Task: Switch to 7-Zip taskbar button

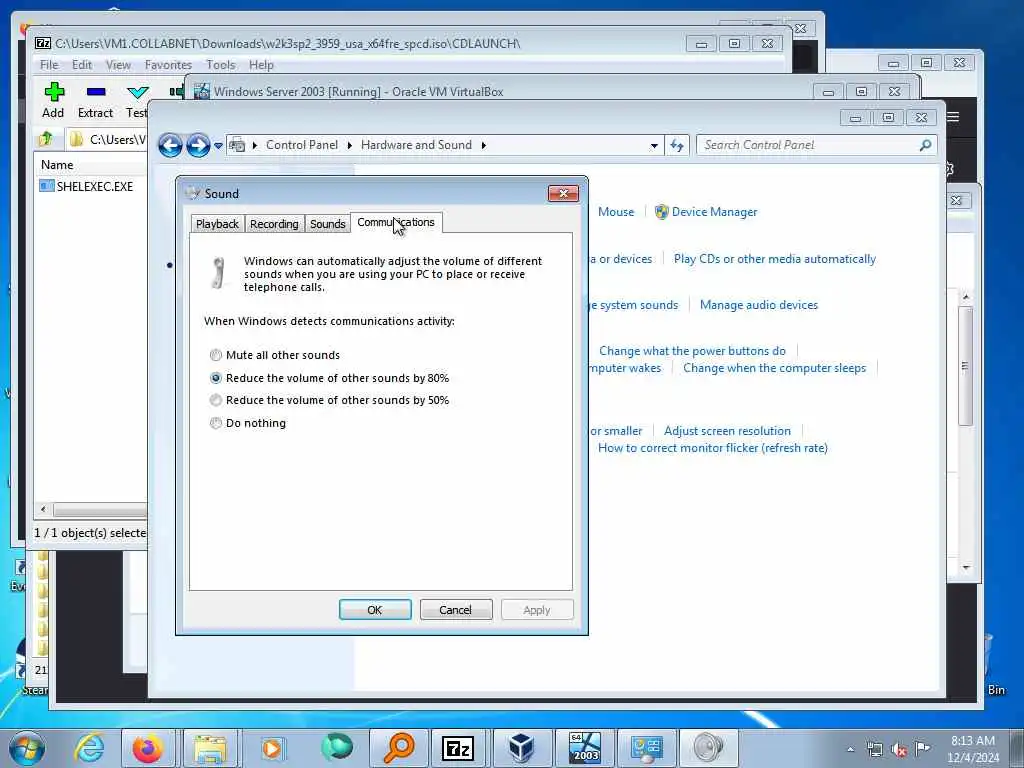Action: coord(458,748)
